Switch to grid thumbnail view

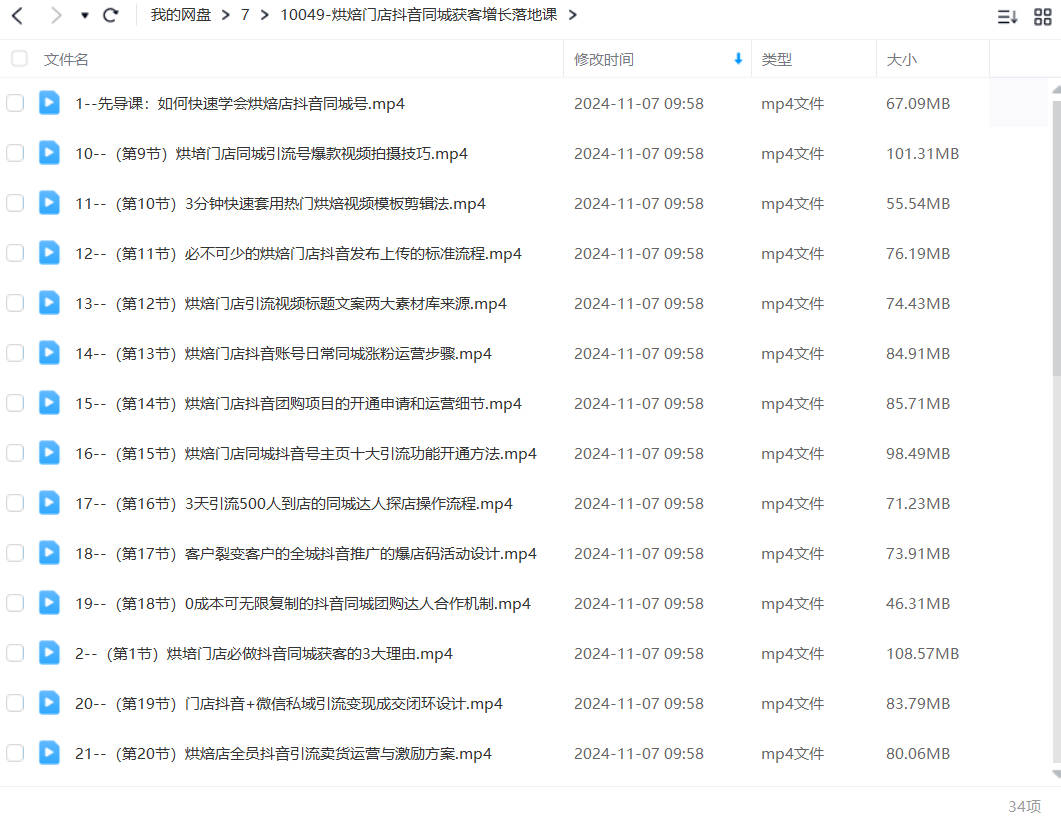click(x=1043, y=16)
